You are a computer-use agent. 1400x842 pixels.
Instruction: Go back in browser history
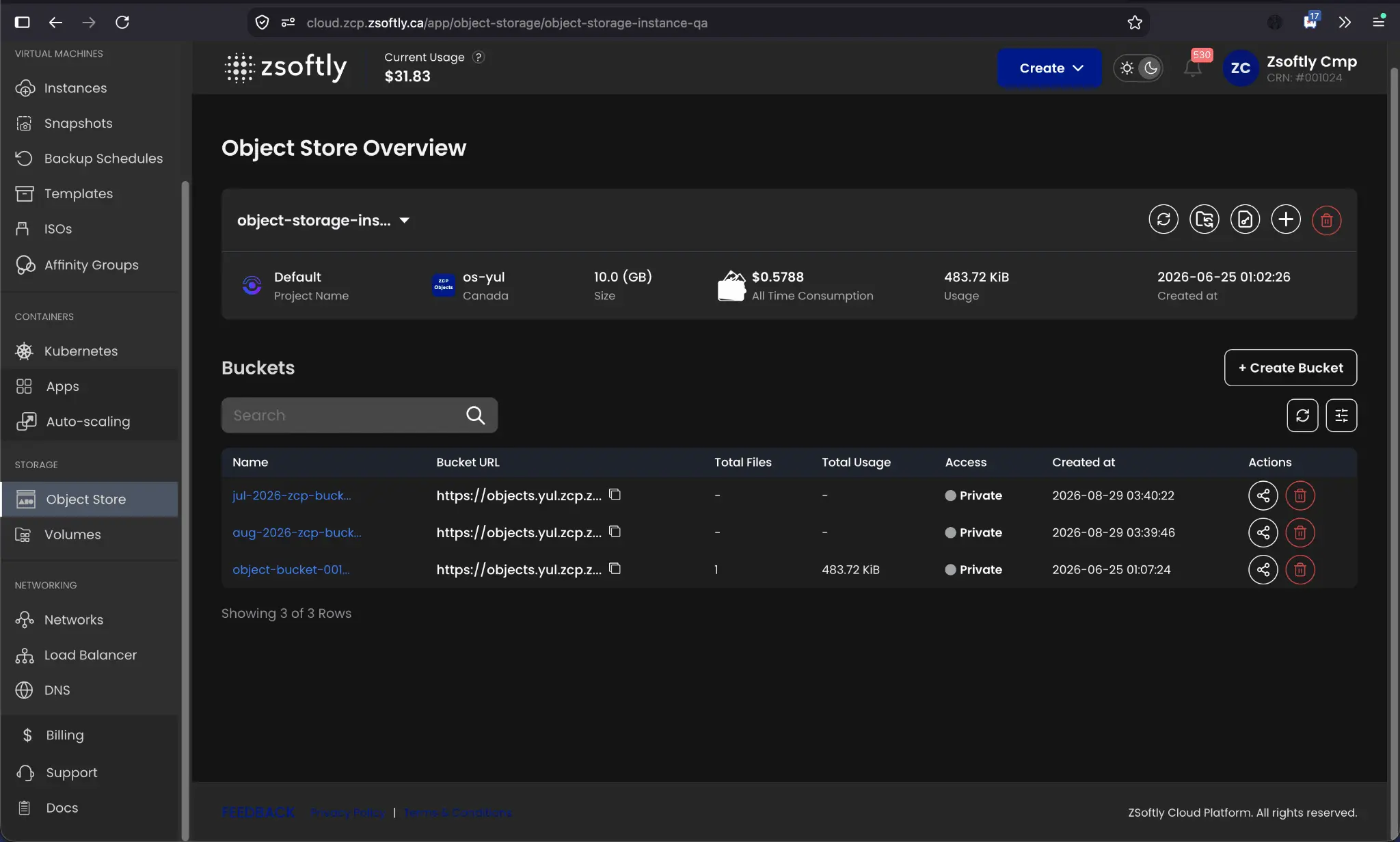click(55, 23)
